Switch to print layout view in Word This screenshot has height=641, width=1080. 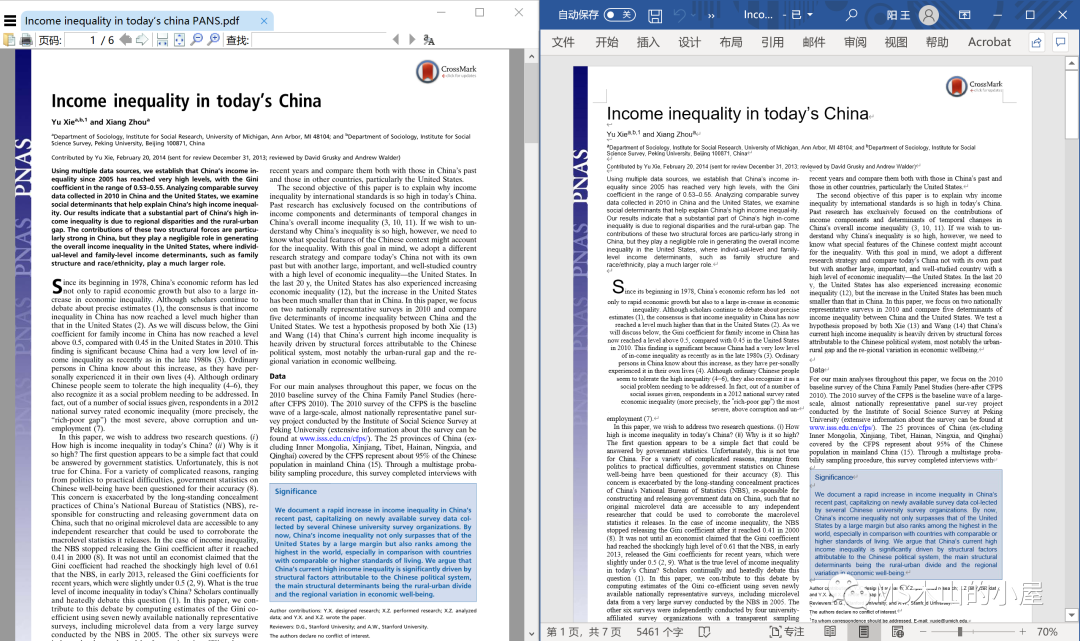pos(864,631)
